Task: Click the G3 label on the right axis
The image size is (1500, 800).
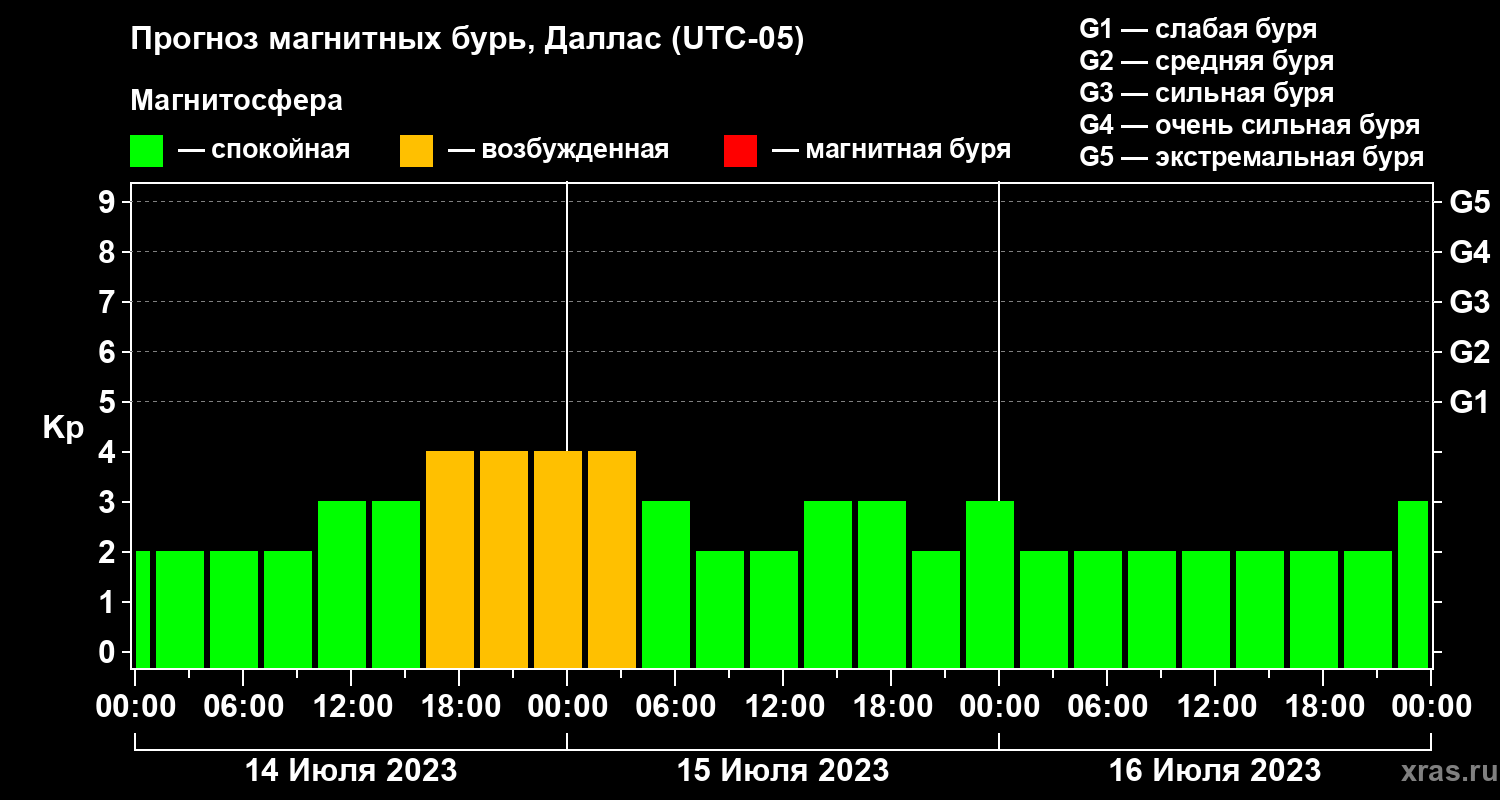Action: (1469, 302)
